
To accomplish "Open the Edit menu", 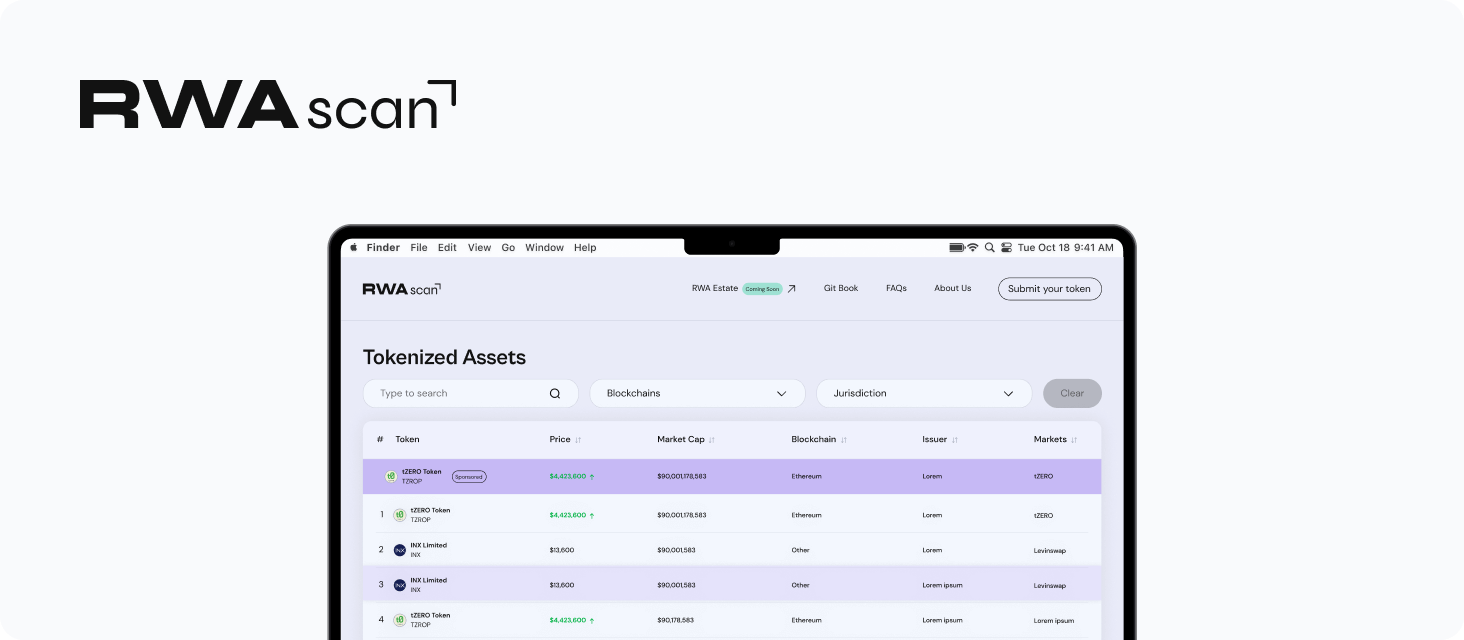I will click(x=447, y=248).
